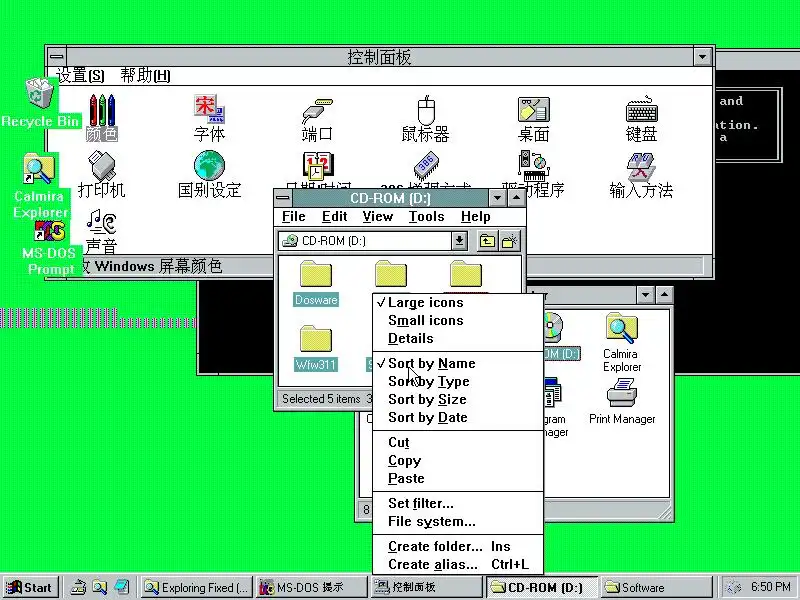Open the 端口 (Ports) icon
800x600 pixels.
(317, 120)
